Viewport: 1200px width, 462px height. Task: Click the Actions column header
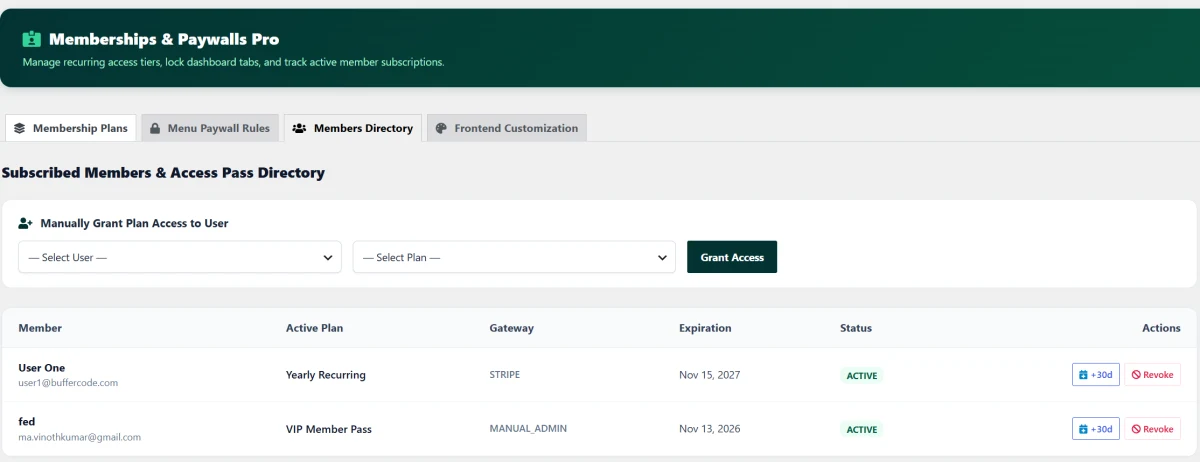pos(1161,328)
